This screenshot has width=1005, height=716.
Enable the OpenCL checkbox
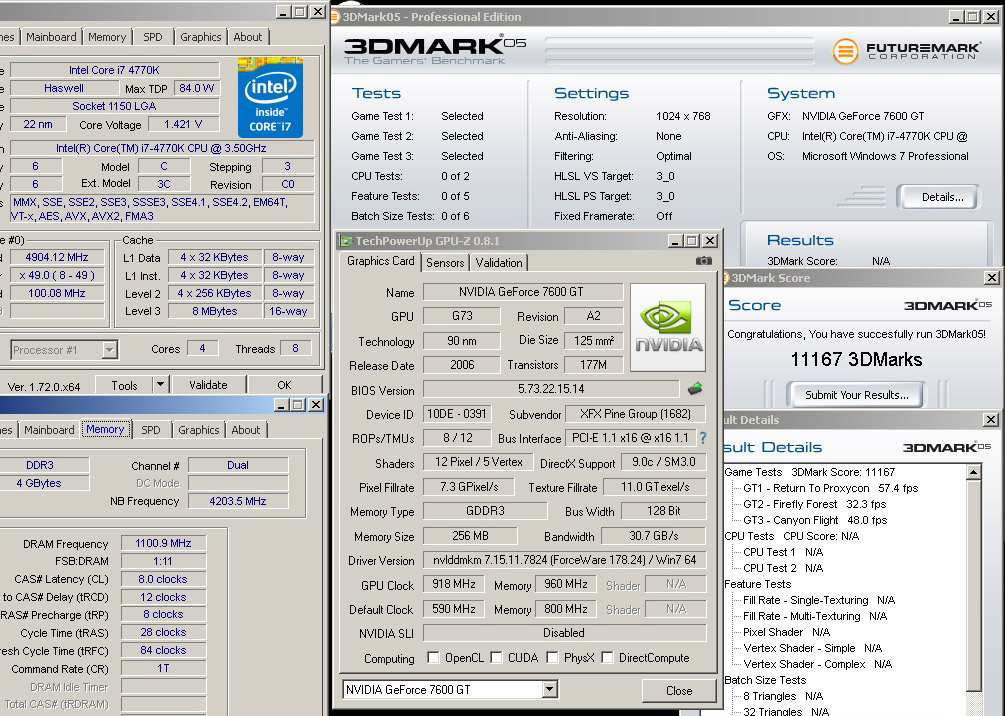pos(433,658)
